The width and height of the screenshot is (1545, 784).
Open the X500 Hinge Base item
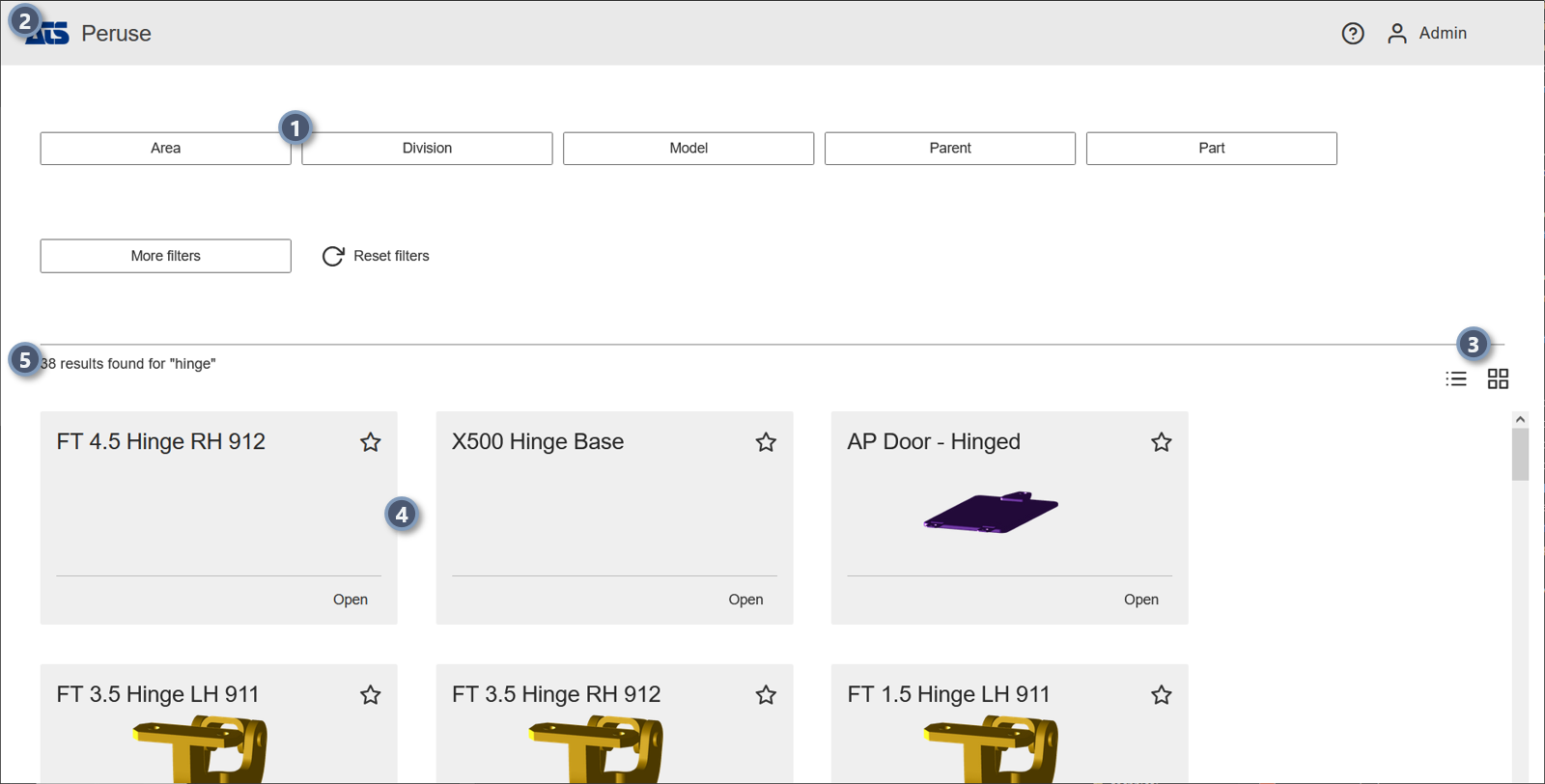tap(745, 600)
